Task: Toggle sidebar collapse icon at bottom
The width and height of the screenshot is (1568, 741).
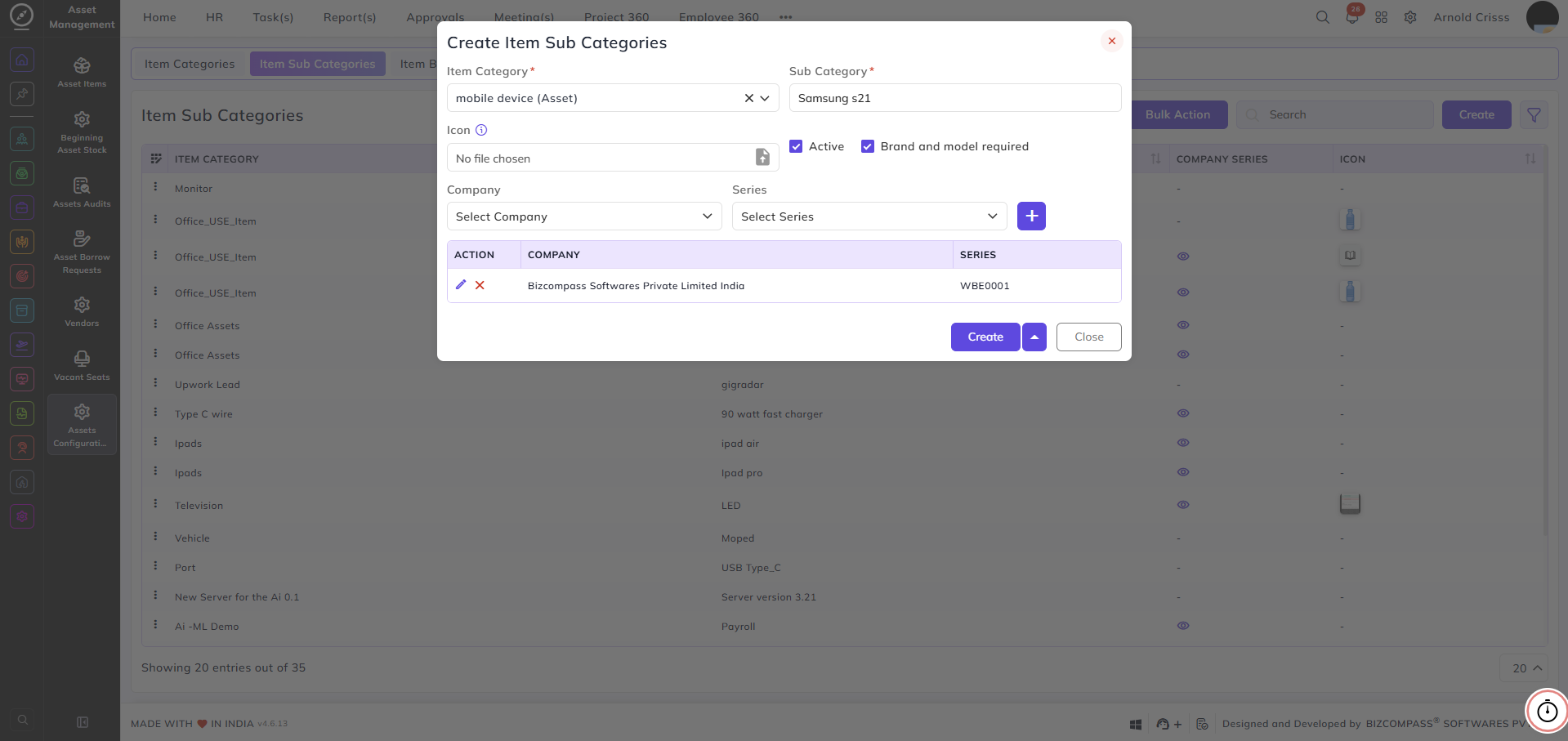Action: [82, 721]
